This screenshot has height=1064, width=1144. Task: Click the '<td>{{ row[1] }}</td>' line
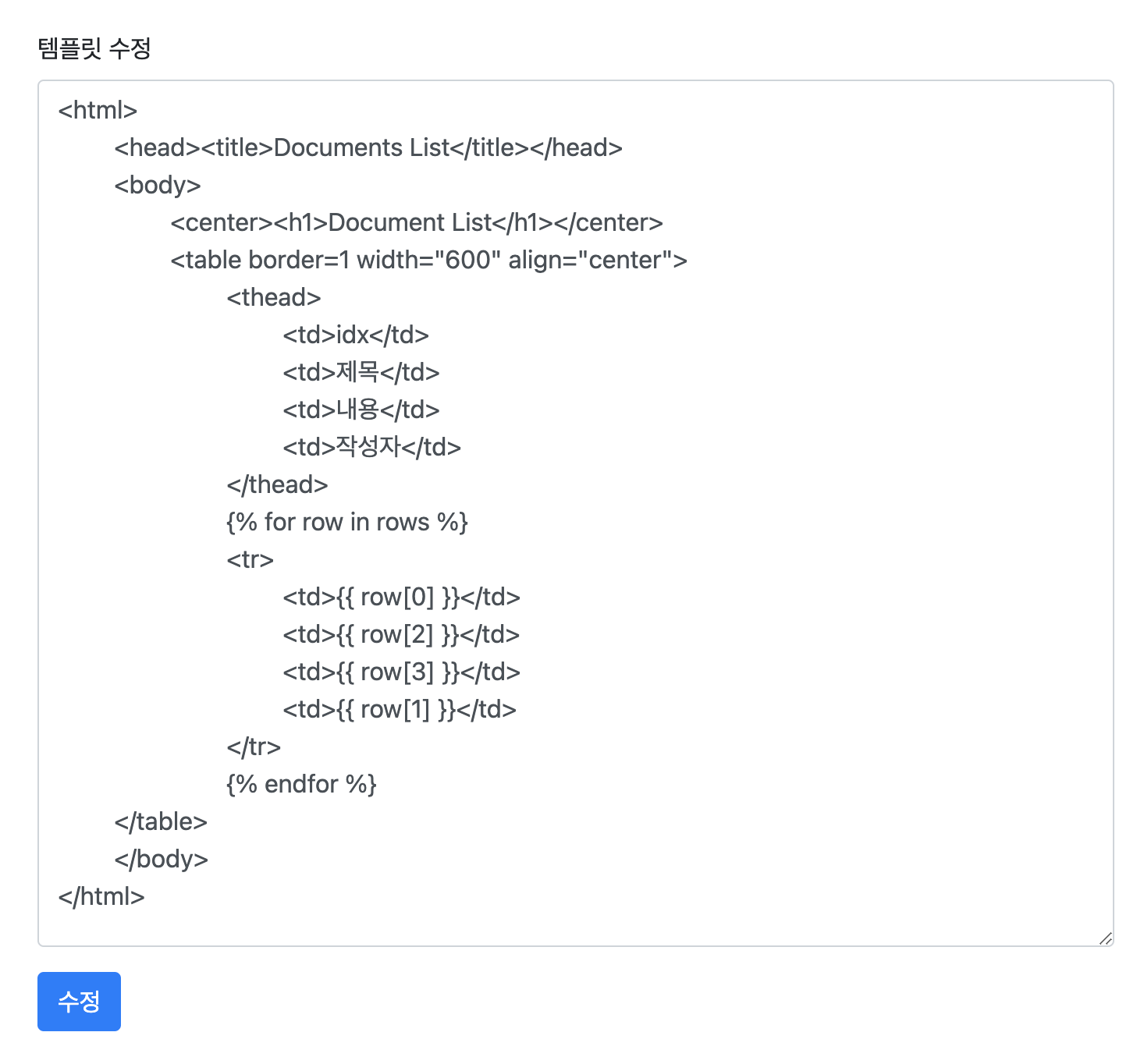(x=400, y=709)
